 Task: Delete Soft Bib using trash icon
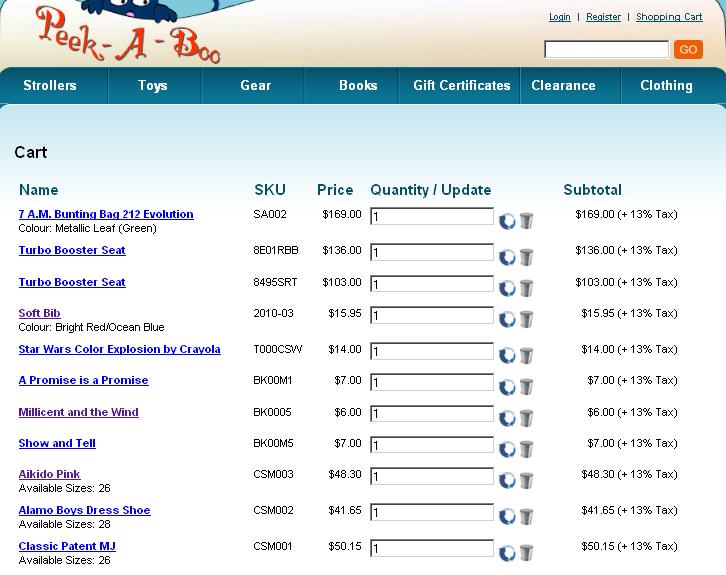526,319
